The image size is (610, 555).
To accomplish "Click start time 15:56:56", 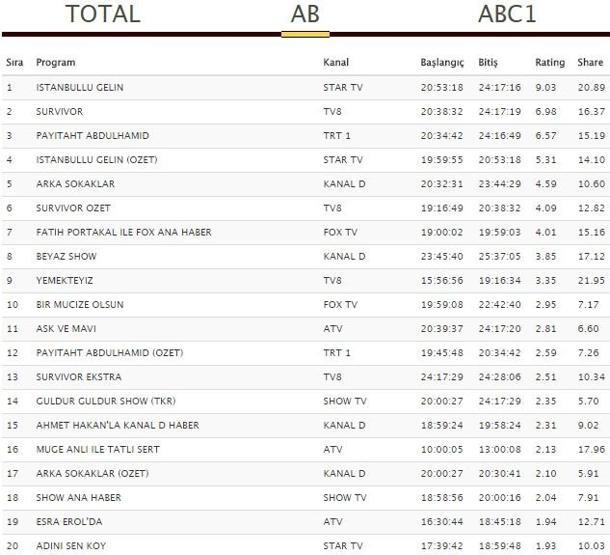I will [x=442, y=280].
